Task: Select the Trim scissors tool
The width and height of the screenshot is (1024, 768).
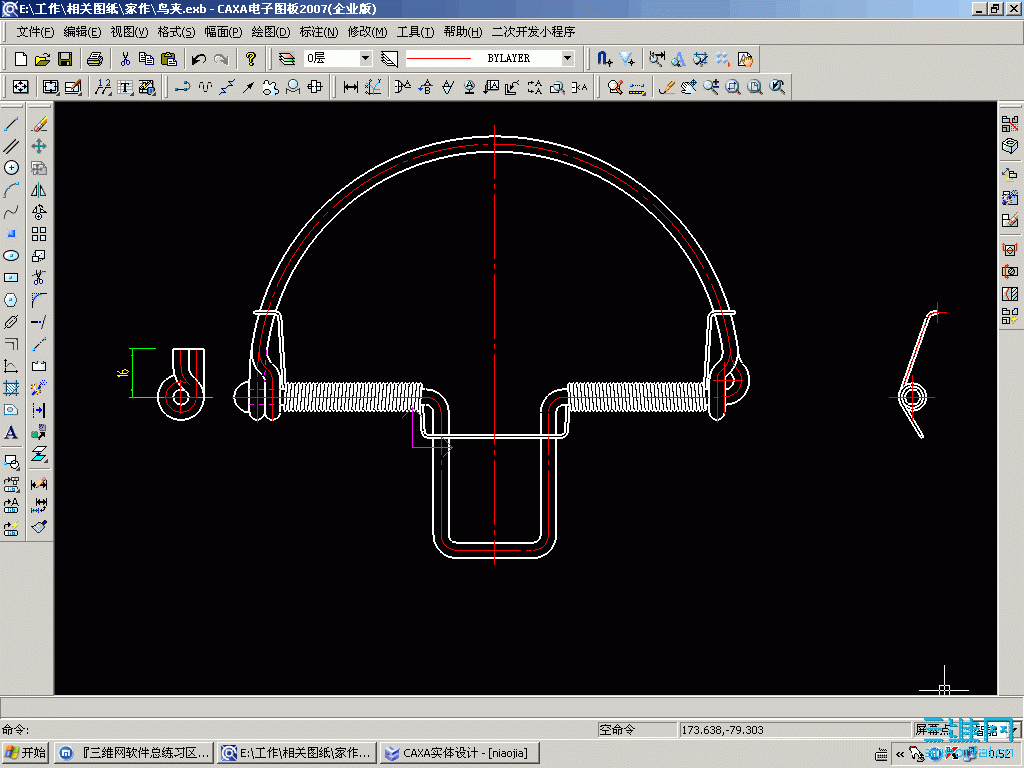Action: [x=39, y=277]
